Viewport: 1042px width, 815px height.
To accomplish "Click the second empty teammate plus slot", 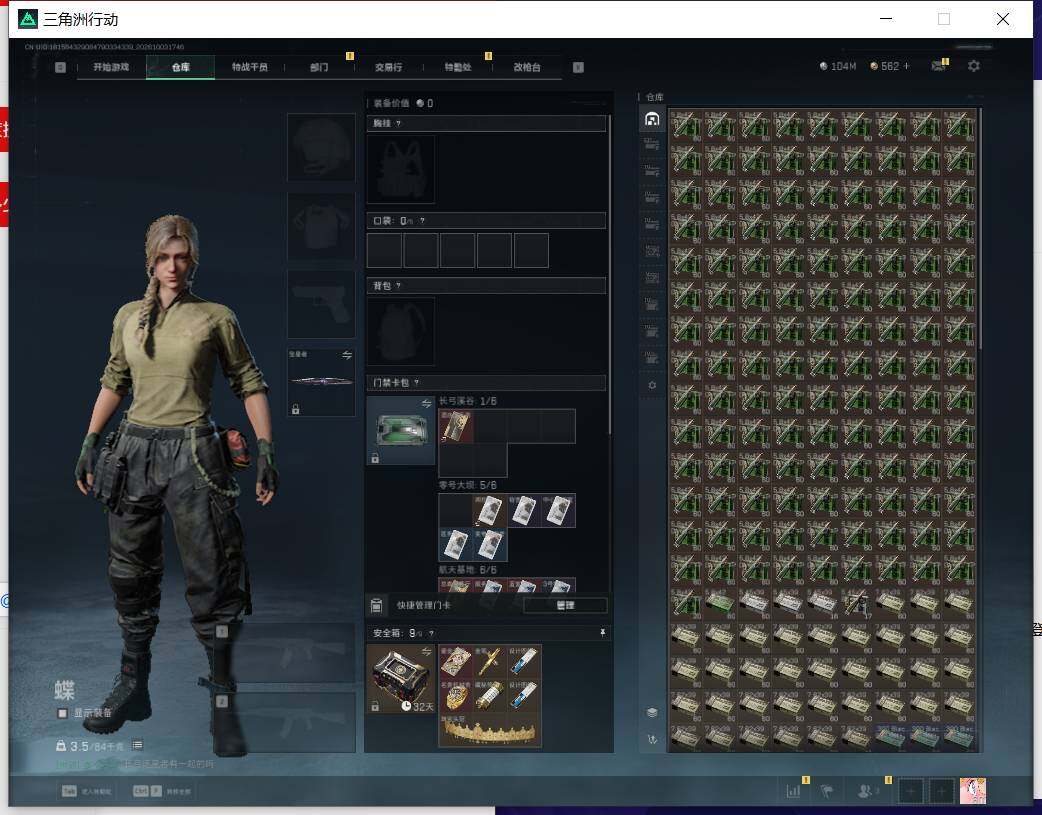I will (941, 791).
